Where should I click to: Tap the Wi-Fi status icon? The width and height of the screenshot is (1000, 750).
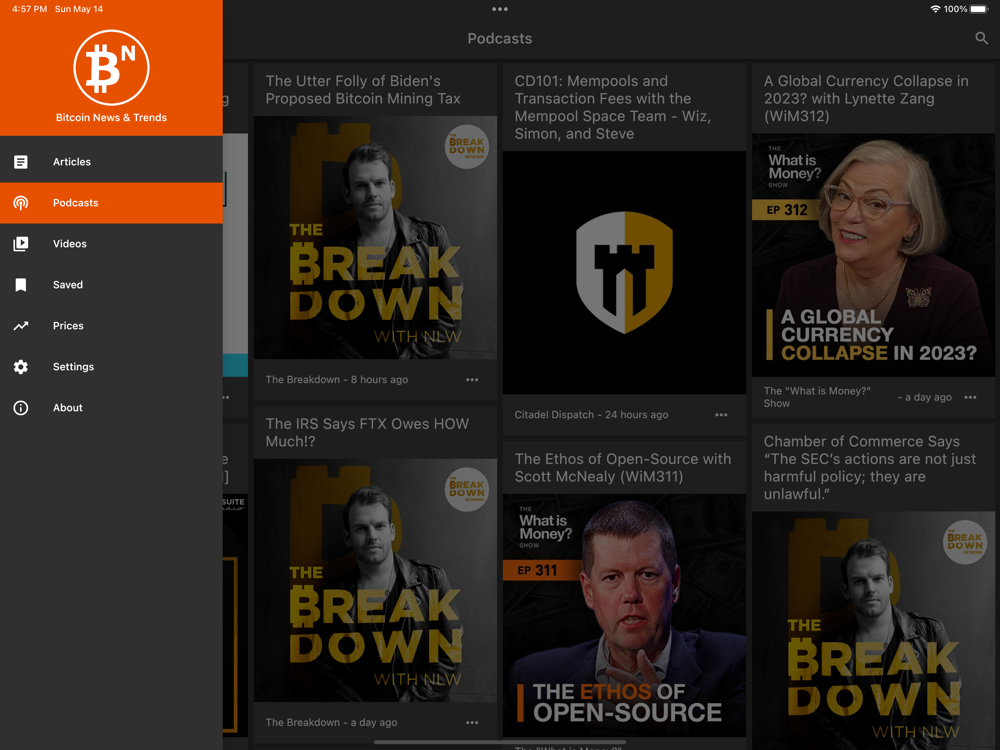point(935,9)
